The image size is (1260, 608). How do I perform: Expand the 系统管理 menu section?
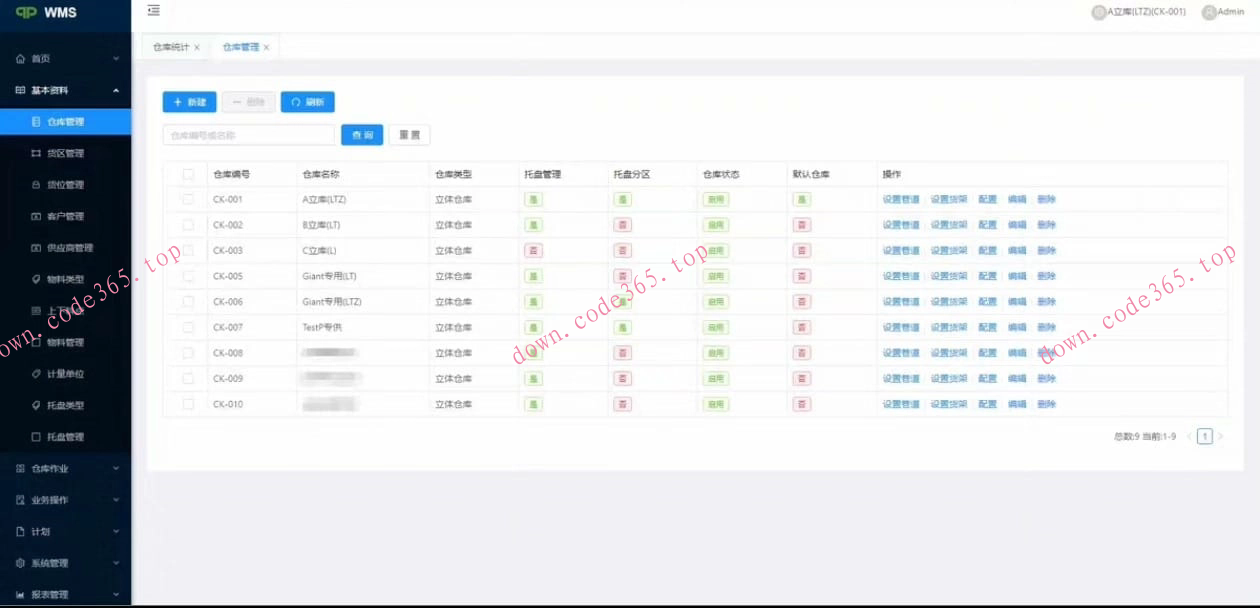click(65, 563)
